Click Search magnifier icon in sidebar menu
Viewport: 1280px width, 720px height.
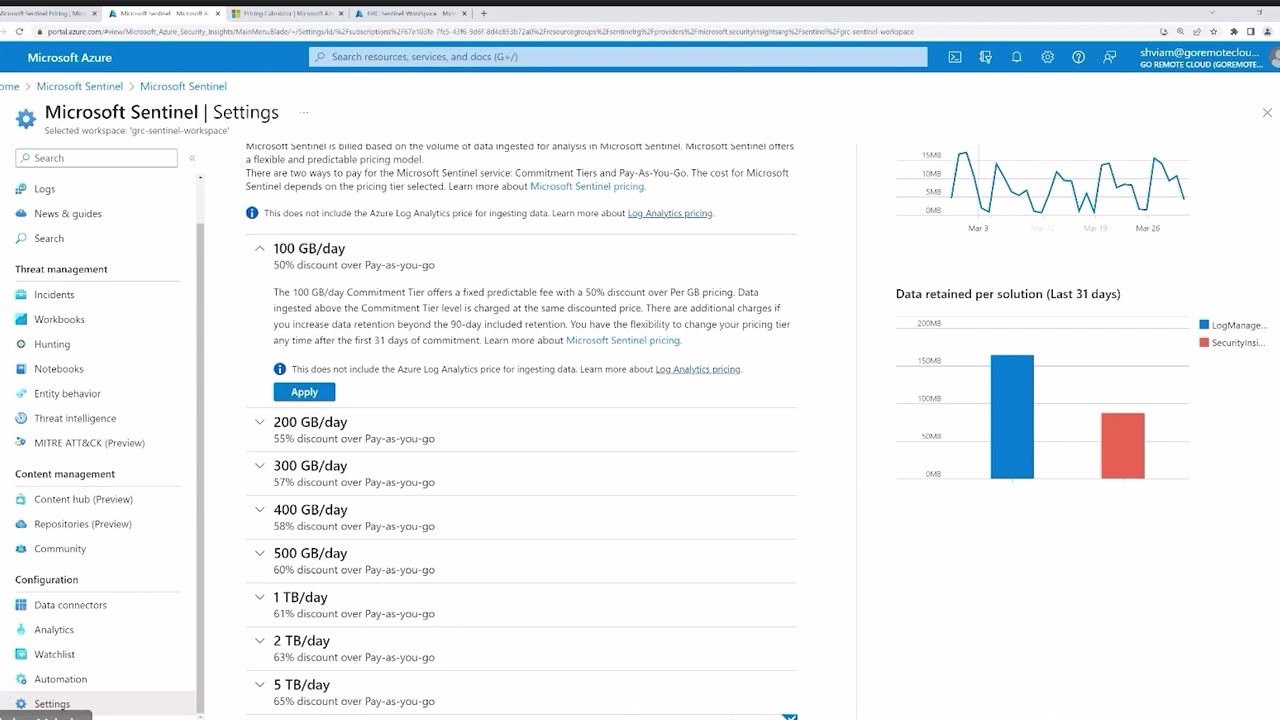(x=21, y=238)
